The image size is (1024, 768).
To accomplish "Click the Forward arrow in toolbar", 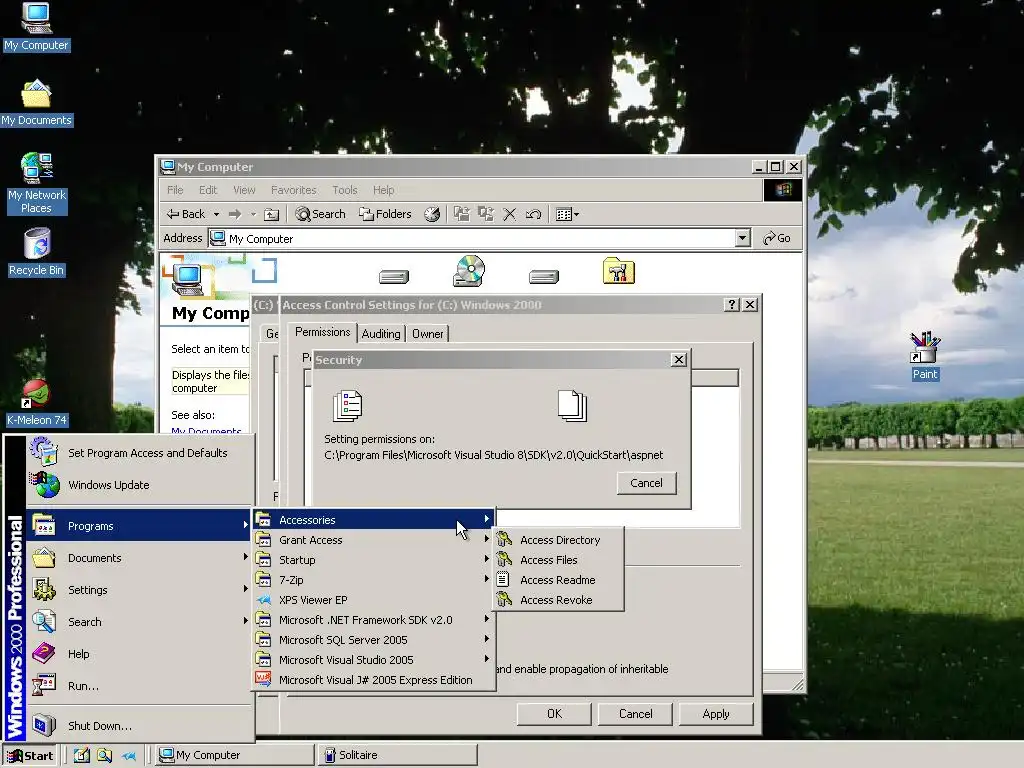I will [x=234, y=214].
